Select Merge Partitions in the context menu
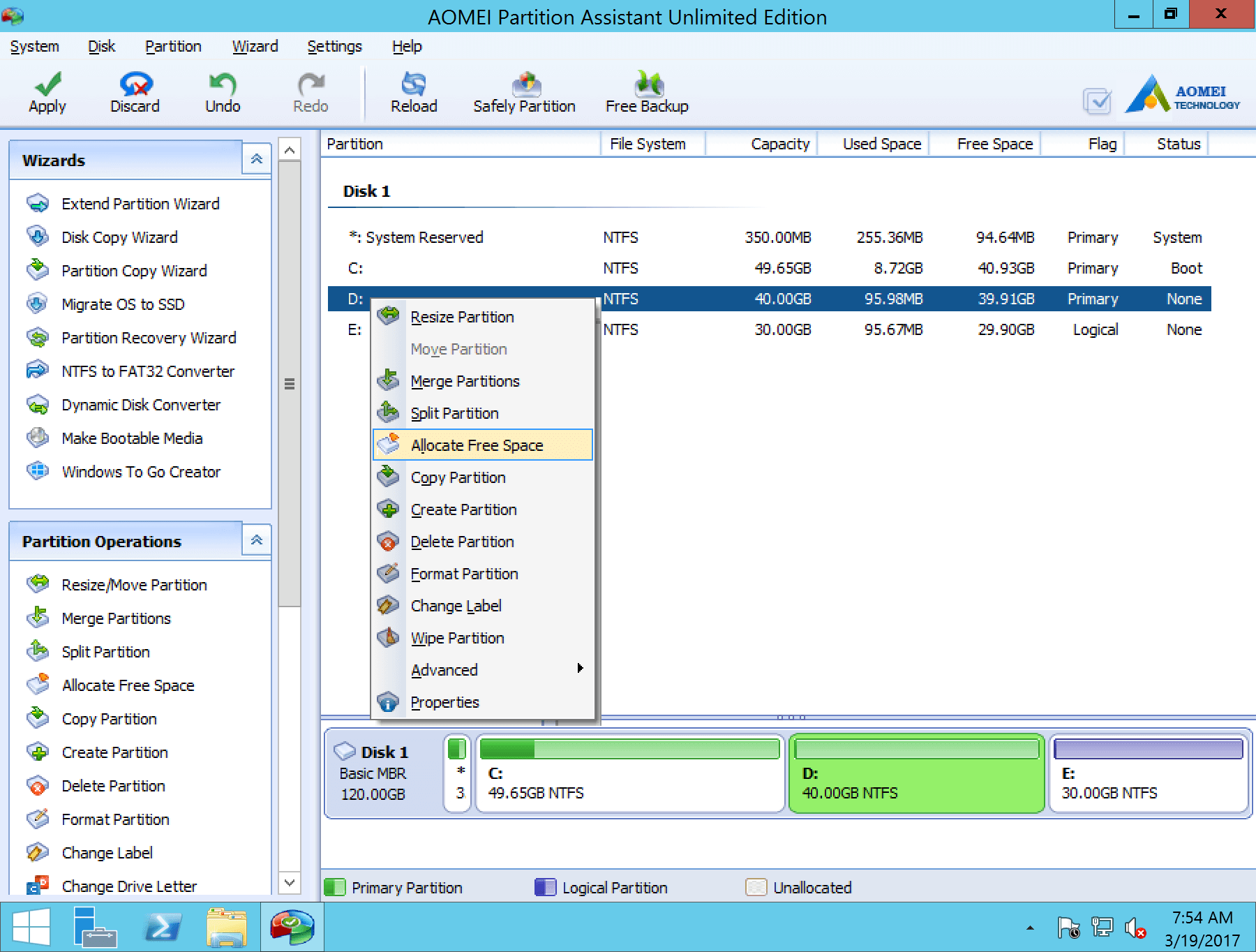 tap(465, 381)
